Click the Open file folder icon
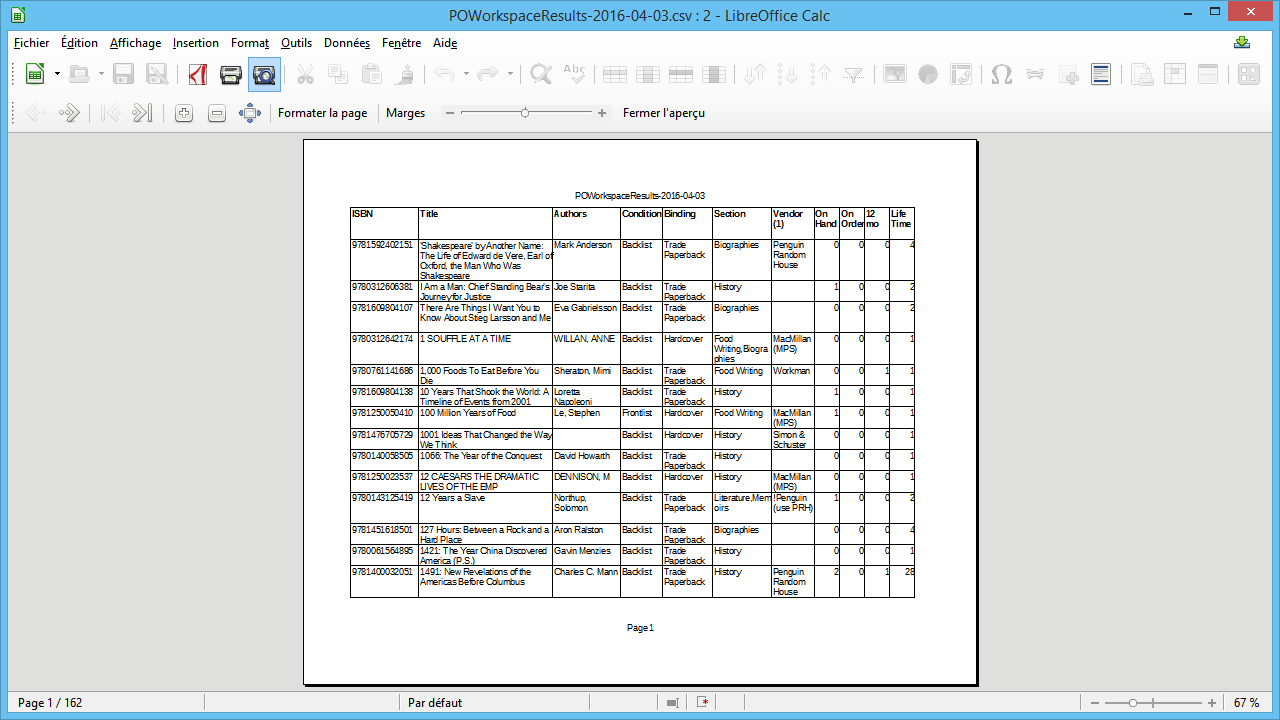Viewport: 1280px width, 720px height. (x=80, y=74)
